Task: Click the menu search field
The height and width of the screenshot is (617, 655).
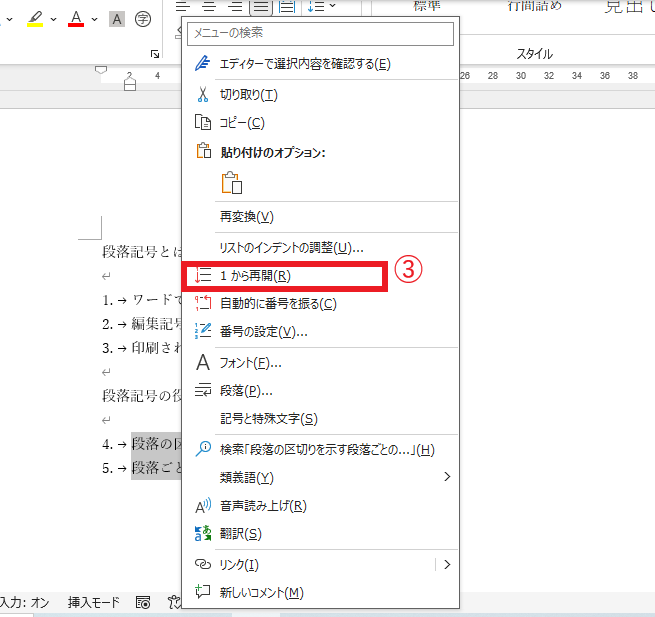Action: [320, 33]
